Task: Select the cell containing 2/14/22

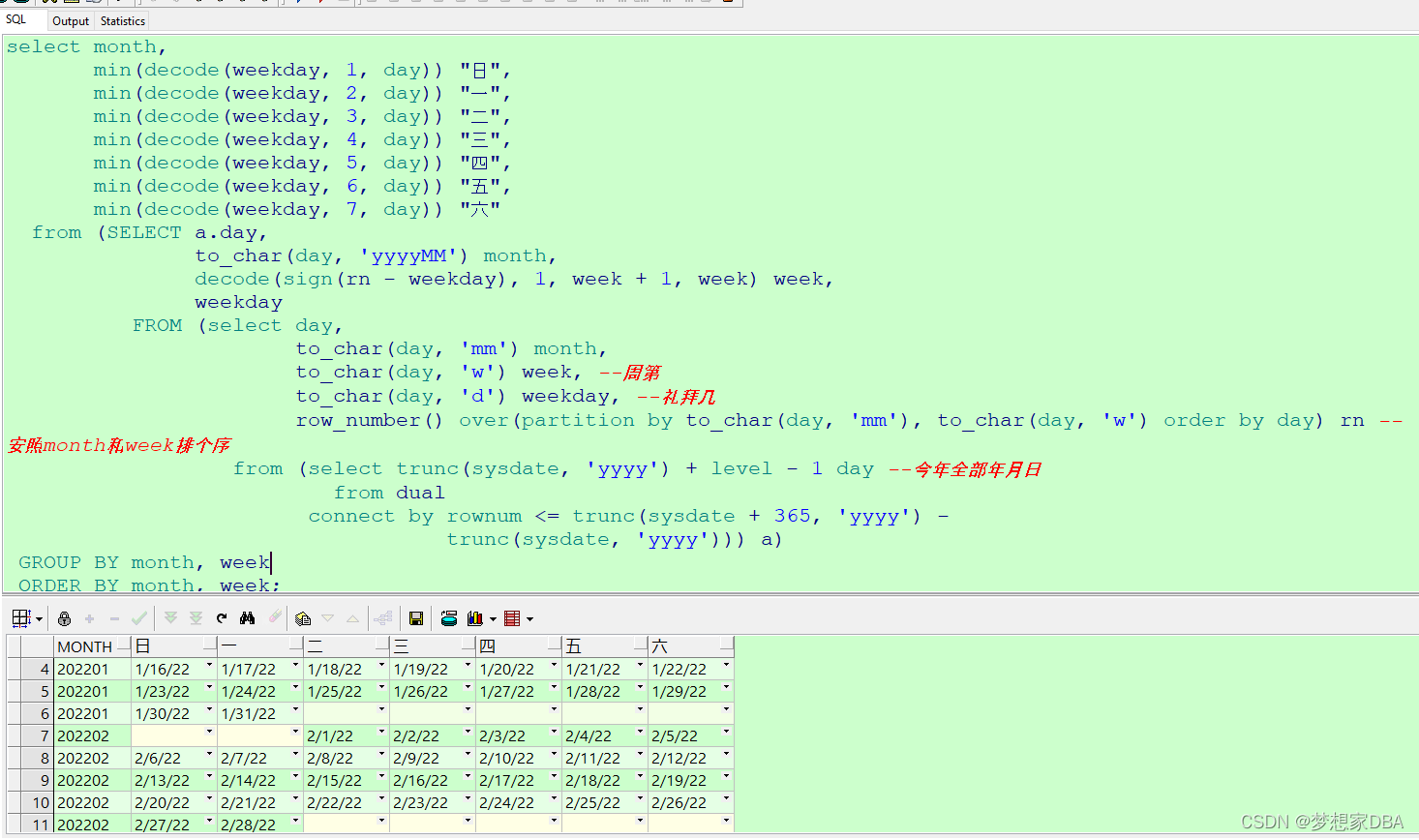Action: pyautogui.click(x=247, y=780)
